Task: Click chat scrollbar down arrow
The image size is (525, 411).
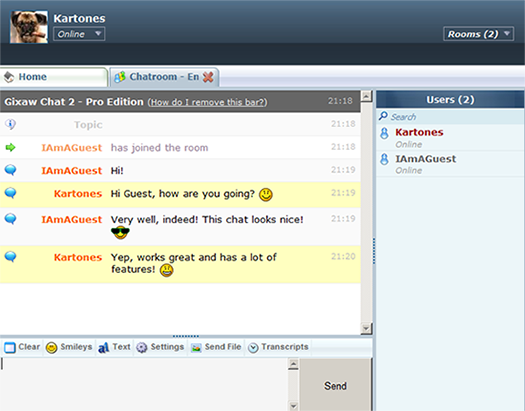Action: pos(366,328)
